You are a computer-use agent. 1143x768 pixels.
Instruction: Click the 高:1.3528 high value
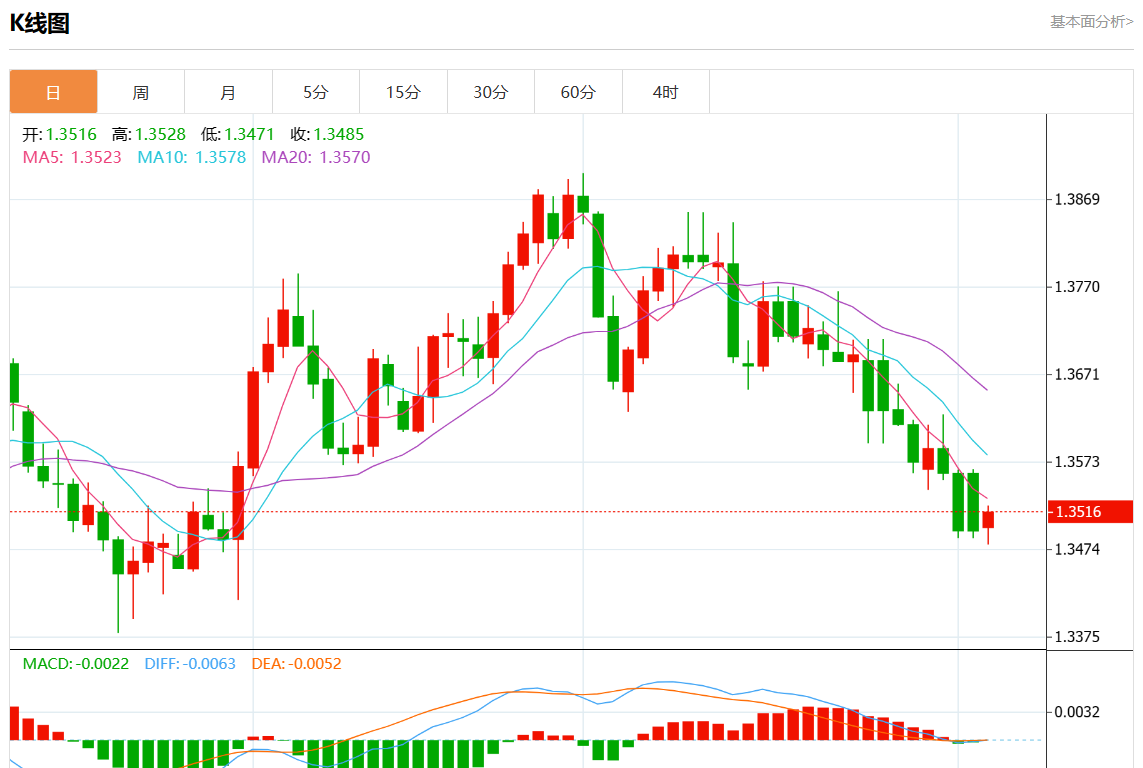point(149,134)
